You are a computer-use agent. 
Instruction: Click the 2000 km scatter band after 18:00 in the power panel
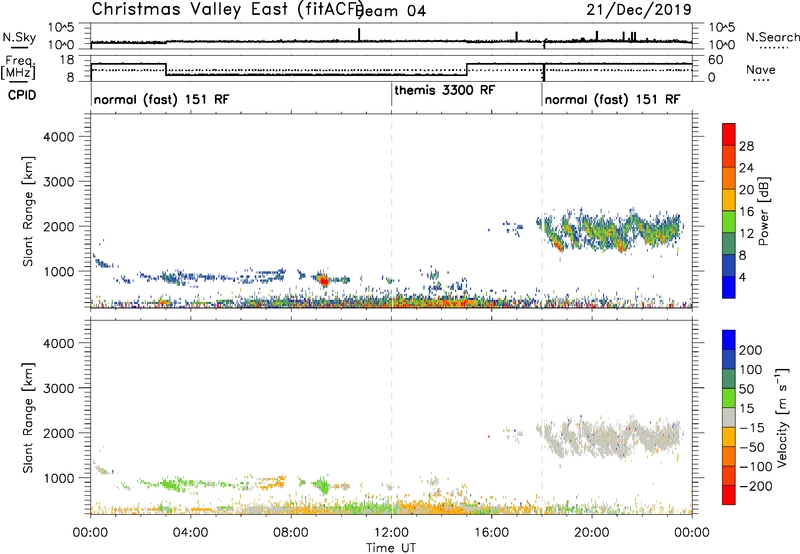click(612, 230)
